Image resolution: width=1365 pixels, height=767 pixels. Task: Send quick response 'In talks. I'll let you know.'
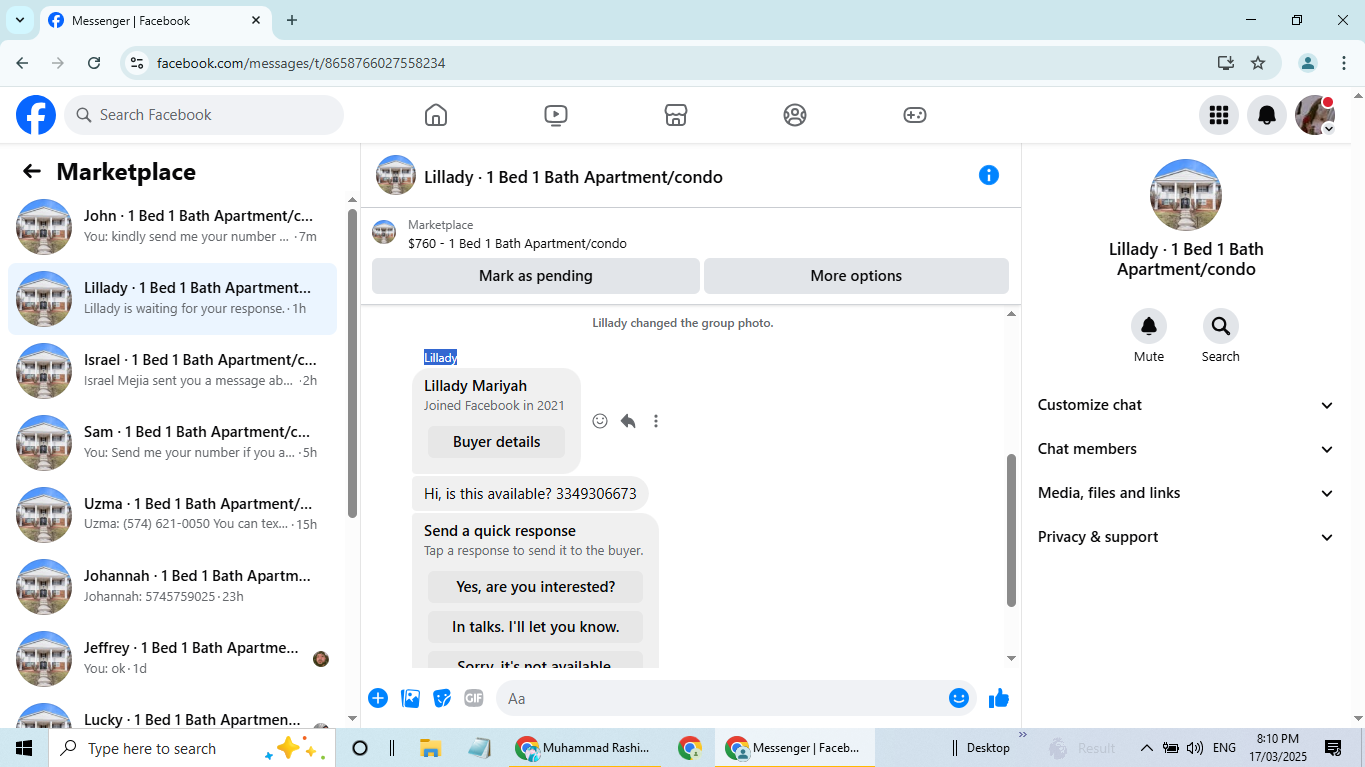tap(535, 627)
